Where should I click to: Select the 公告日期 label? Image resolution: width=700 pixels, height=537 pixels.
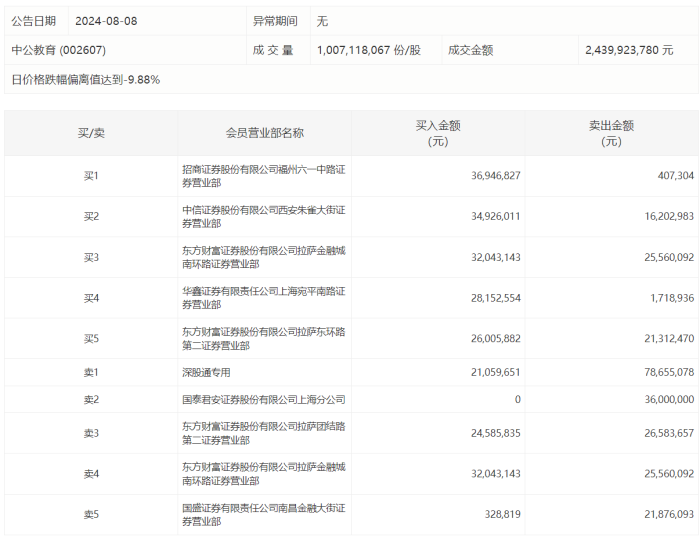pos(33,21)
